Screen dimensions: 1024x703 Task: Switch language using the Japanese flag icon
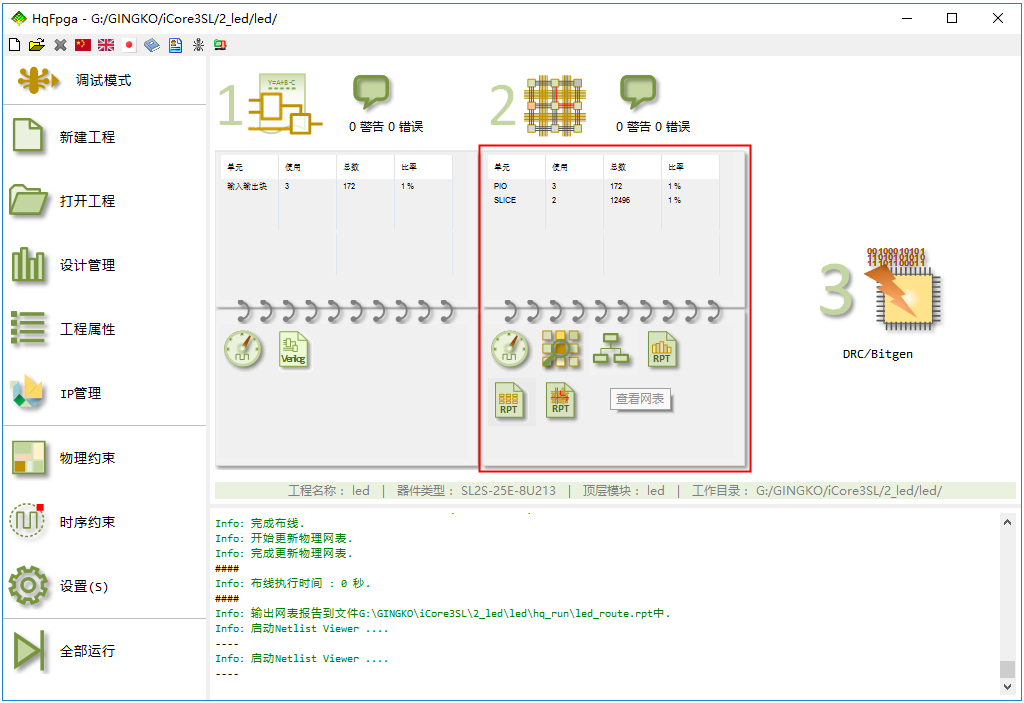129,45
